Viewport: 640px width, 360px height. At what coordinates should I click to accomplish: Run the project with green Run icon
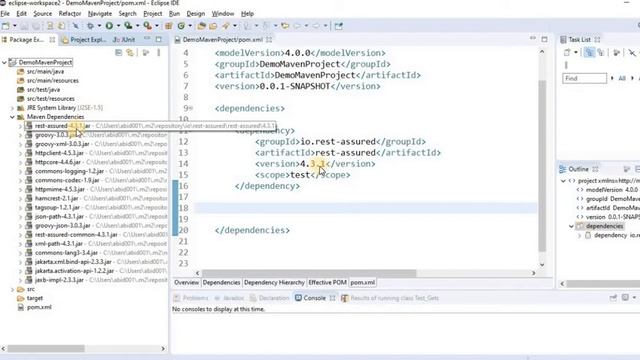109,26
